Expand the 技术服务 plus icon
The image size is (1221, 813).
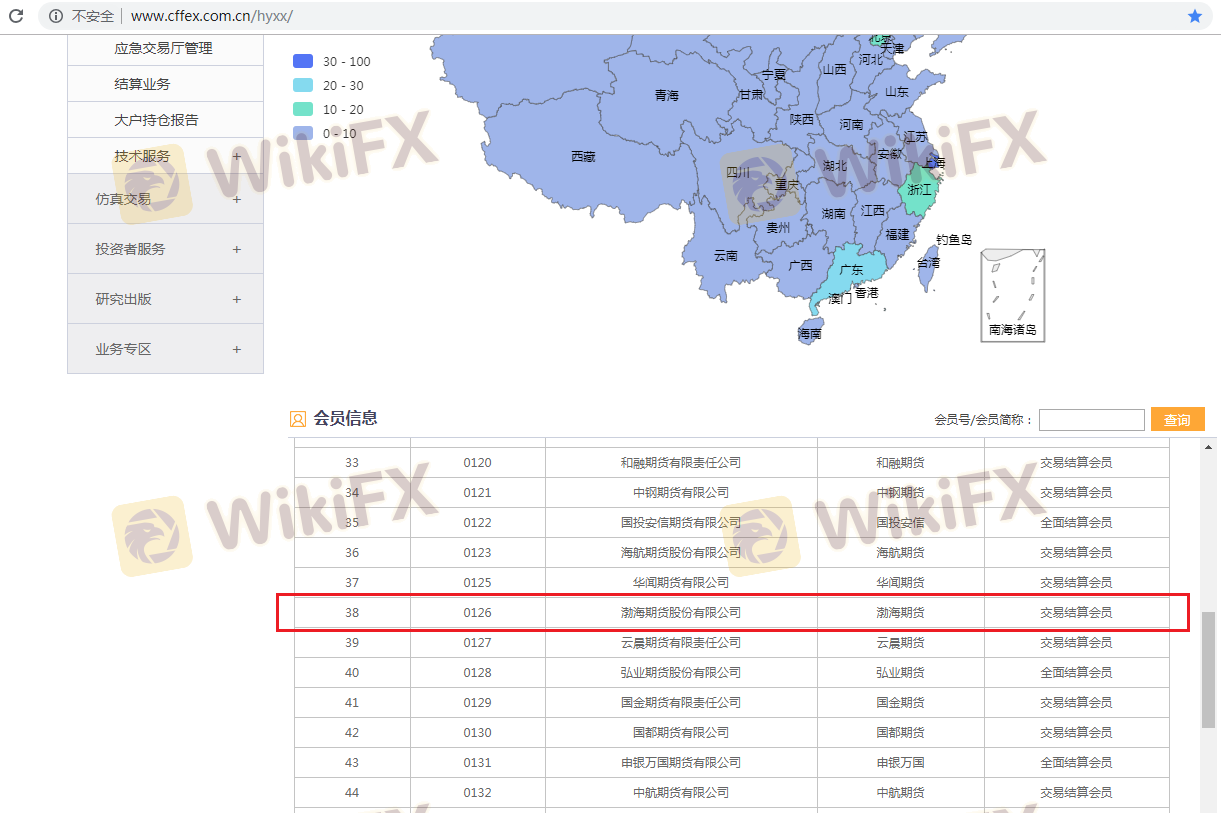click(237, 156)
